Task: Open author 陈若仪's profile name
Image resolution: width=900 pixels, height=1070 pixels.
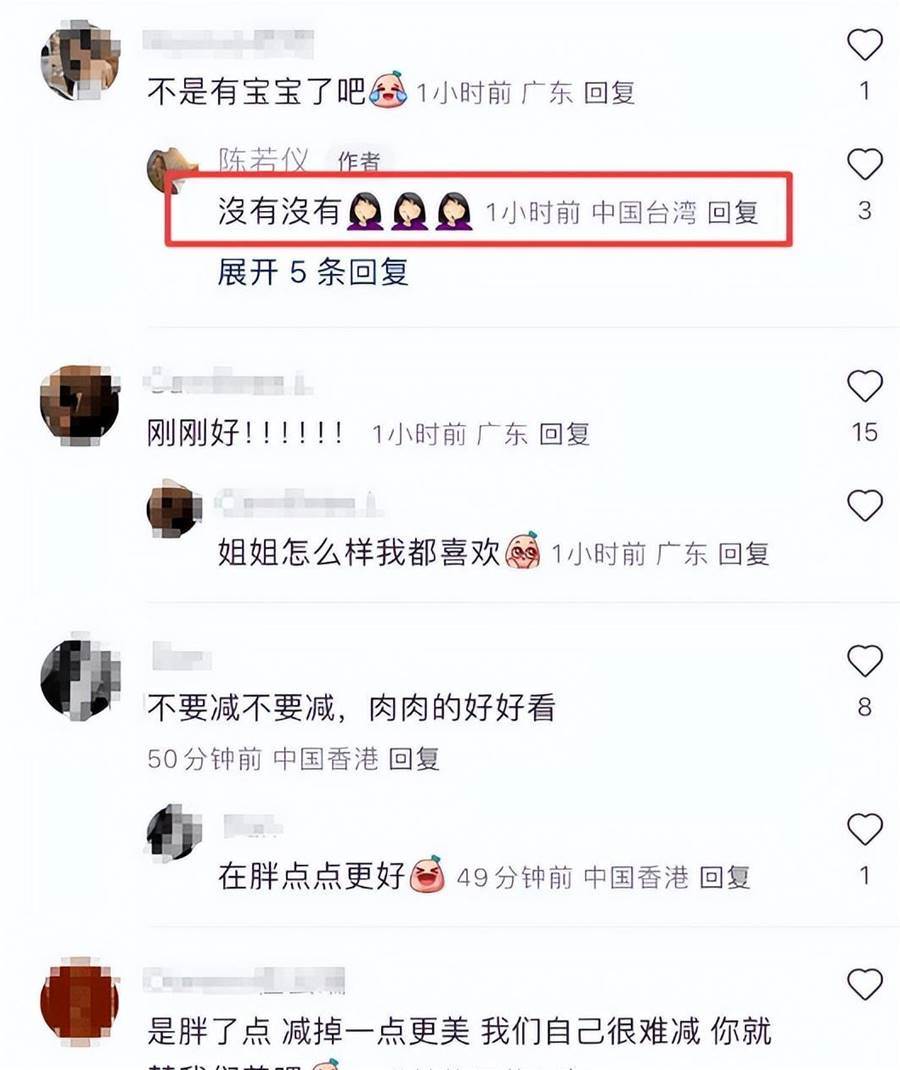Action: [263, 161]
